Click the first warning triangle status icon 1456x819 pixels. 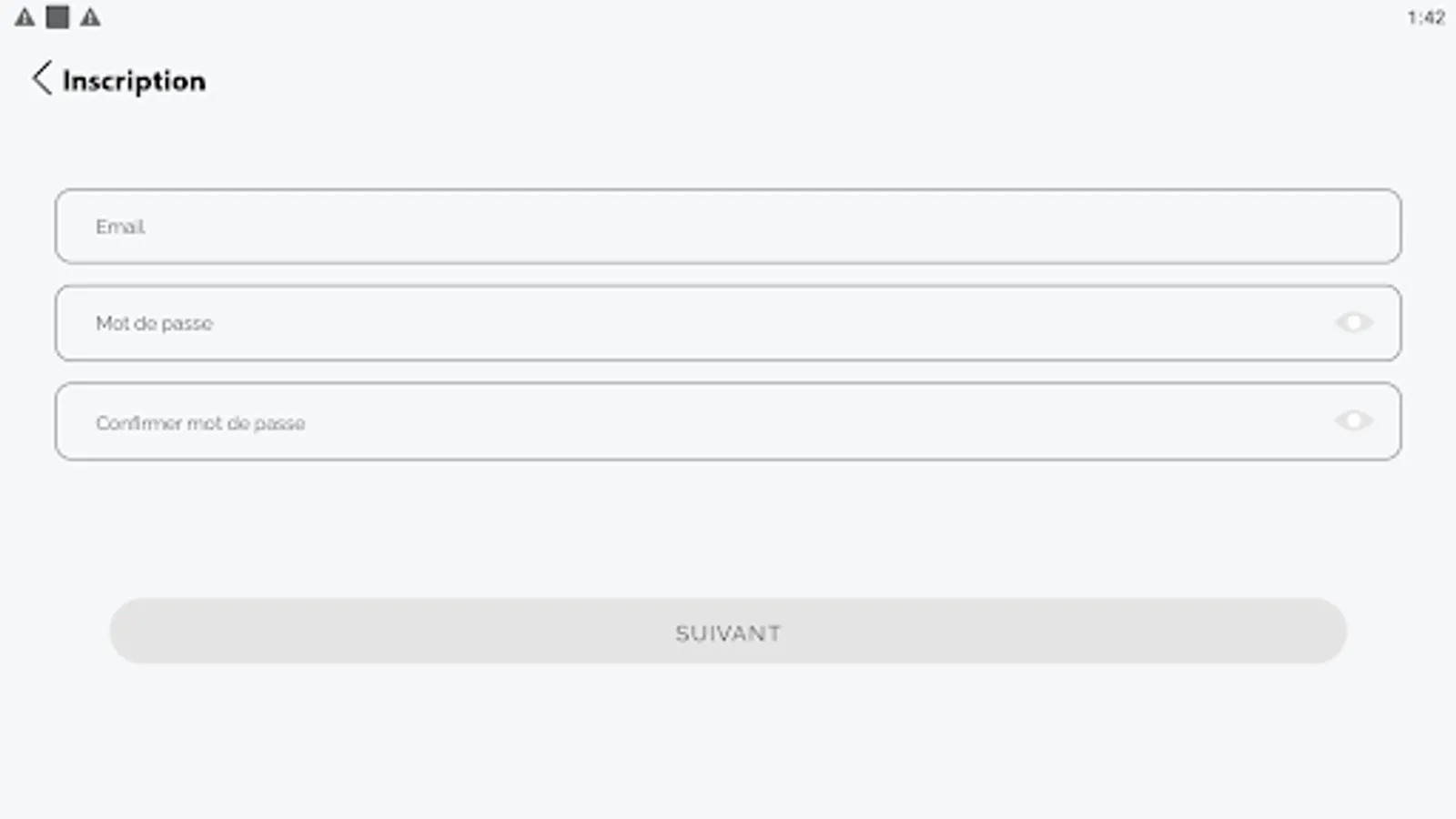tap(25, 17)
